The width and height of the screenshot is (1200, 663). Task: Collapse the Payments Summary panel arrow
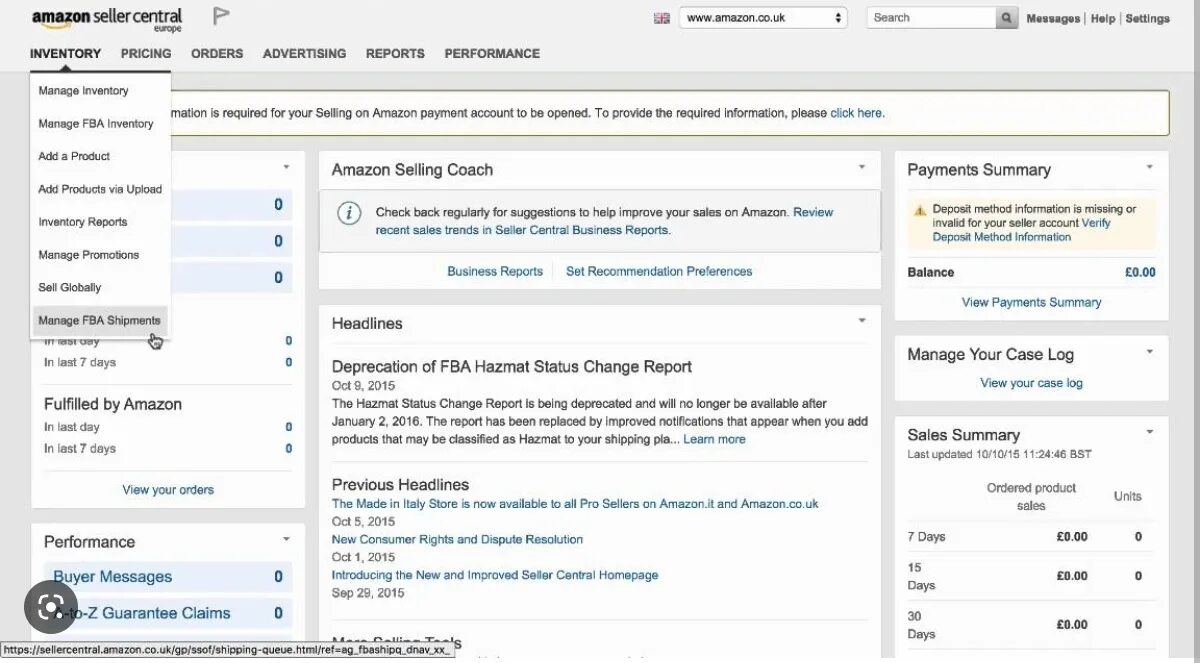[x=1150, y=167]
